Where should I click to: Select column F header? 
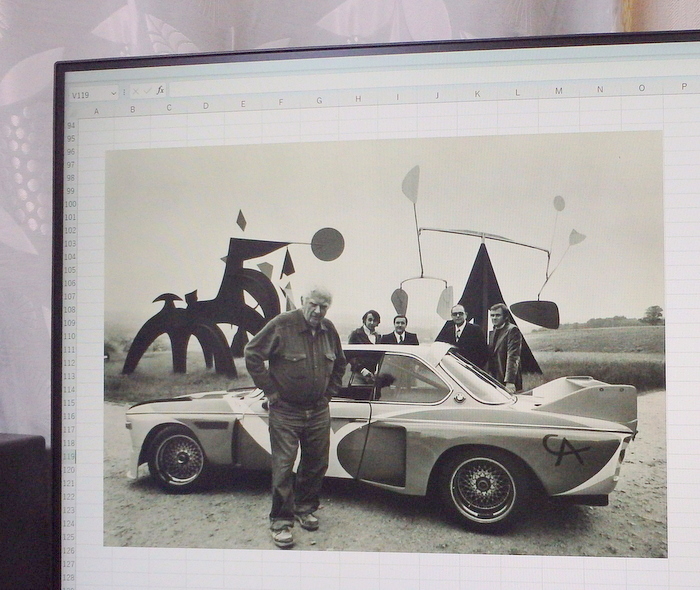coord(281,102)
